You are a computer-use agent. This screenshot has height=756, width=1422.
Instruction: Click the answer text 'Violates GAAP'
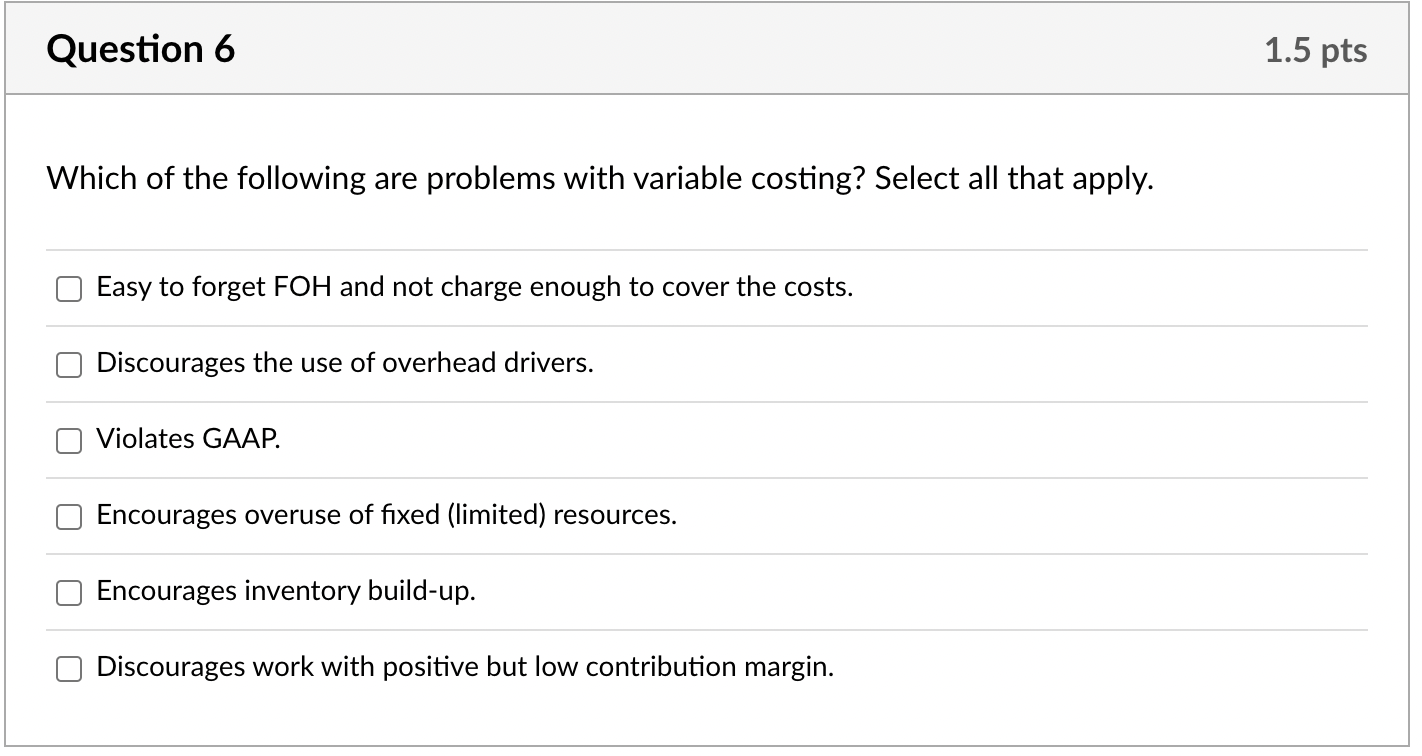coord(187,439)
